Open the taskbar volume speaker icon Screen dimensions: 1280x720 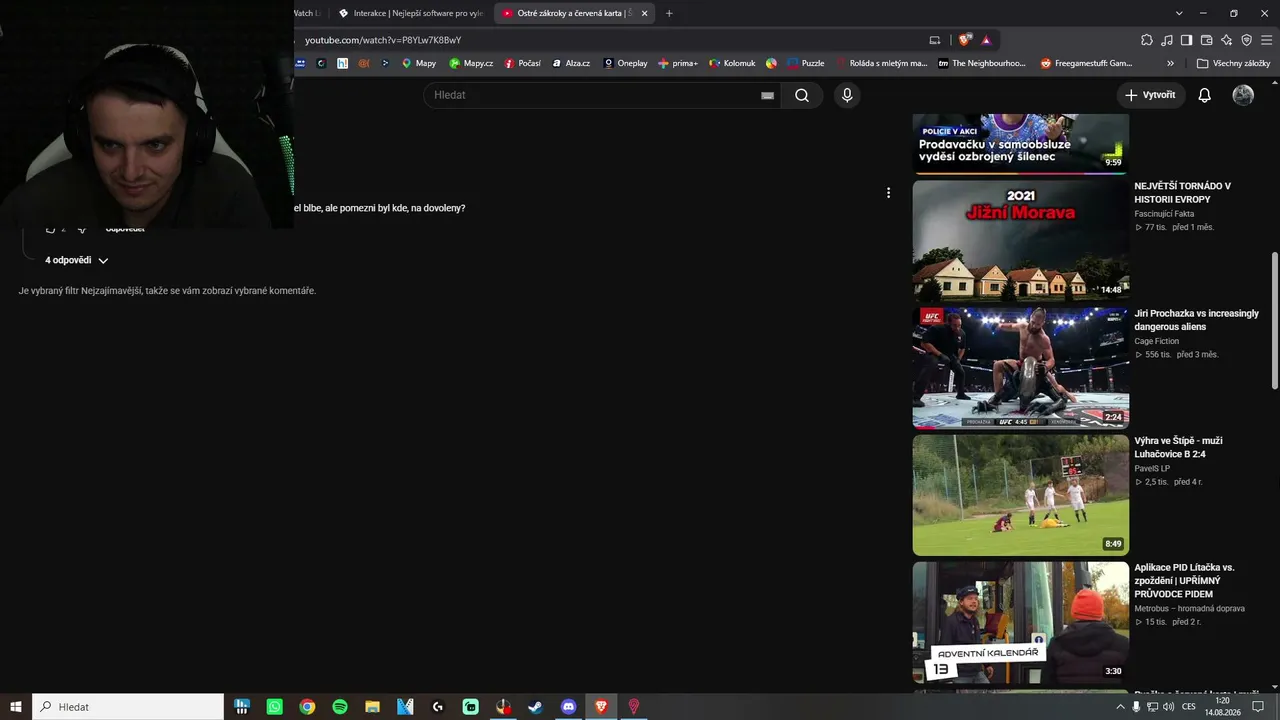[1169, 706]
